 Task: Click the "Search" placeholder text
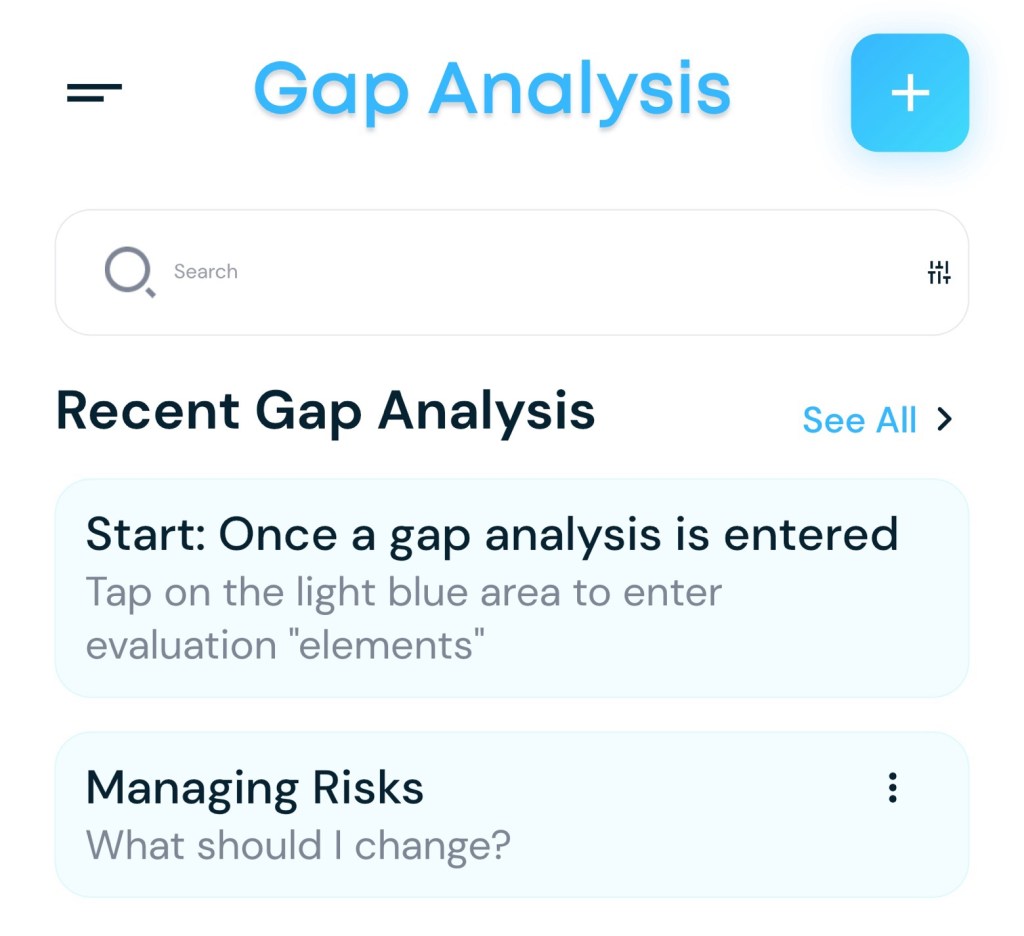click(205, 272)
